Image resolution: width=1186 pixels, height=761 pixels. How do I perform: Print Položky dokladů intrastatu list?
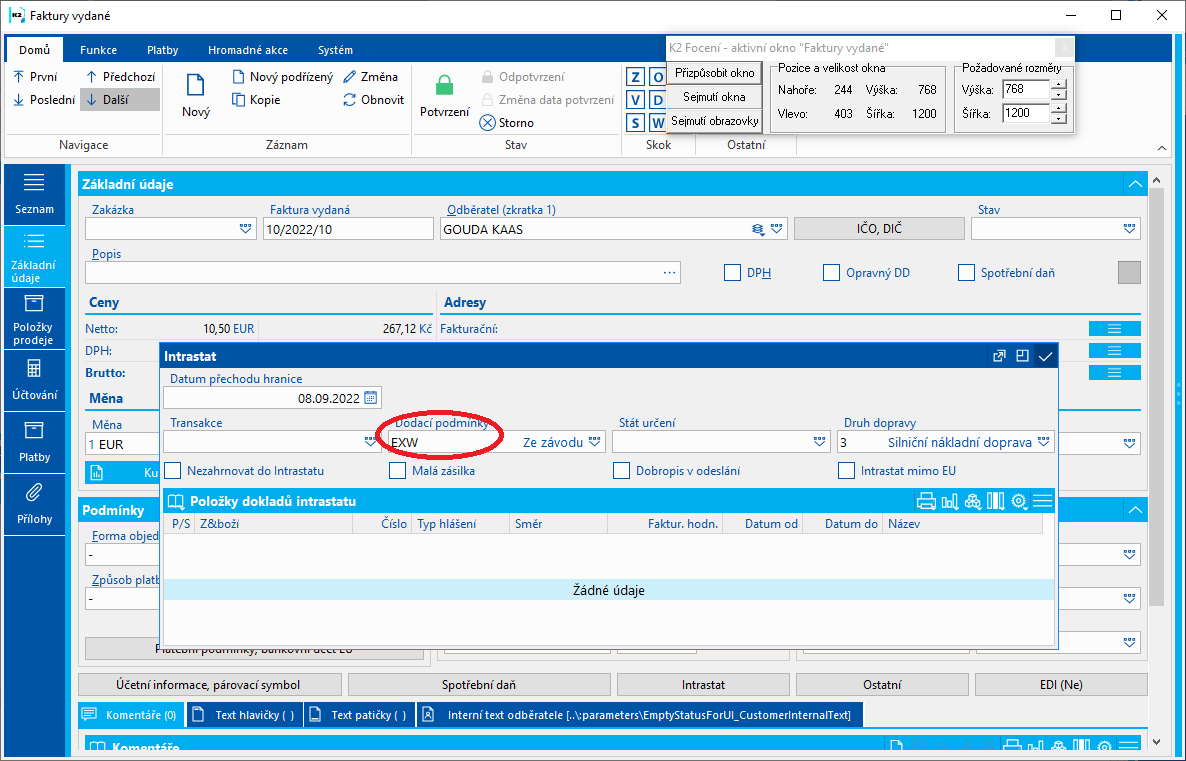tap(926, 501)
